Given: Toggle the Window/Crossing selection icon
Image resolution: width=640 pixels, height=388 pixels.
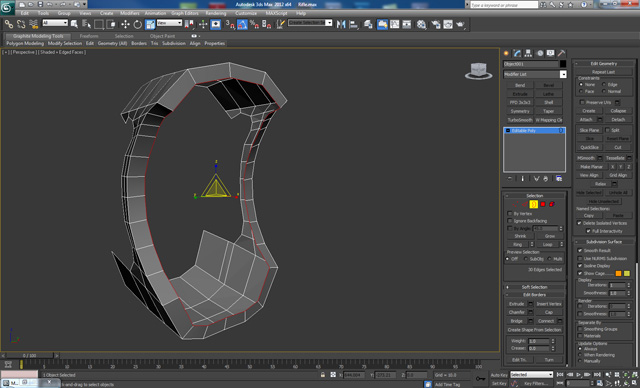Looking at the screenshot, I should click(x=111, y=24).
